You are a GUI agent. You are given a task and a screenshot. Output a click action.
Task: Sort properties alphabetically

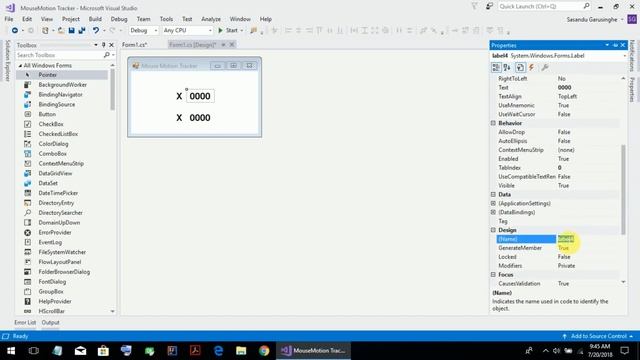coord(507,67)
